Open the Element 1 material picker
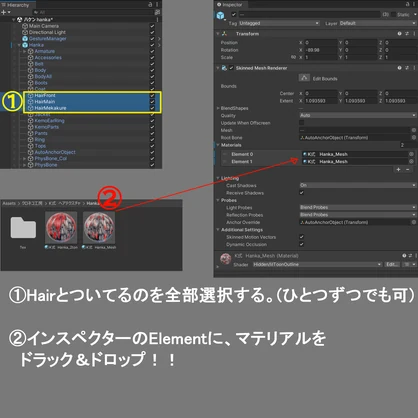The width and height of the screenshot is (418, 418). point(411,162)
